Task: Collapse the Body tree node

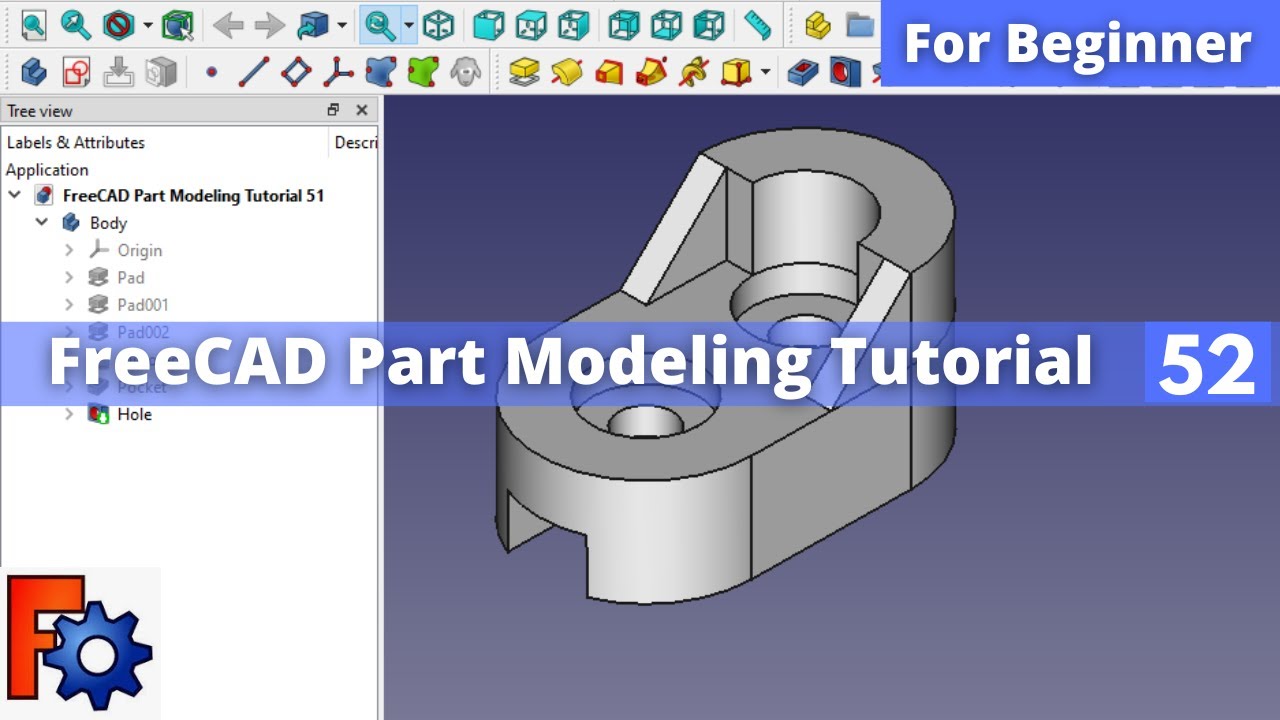Action: [x=42, y=222]
